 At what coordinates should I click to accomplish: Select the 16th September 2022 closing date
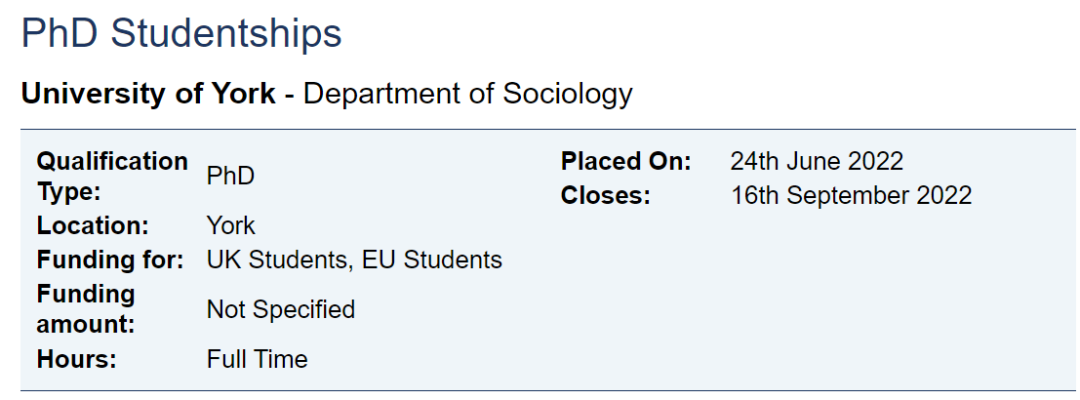click(x=851, y=195)
